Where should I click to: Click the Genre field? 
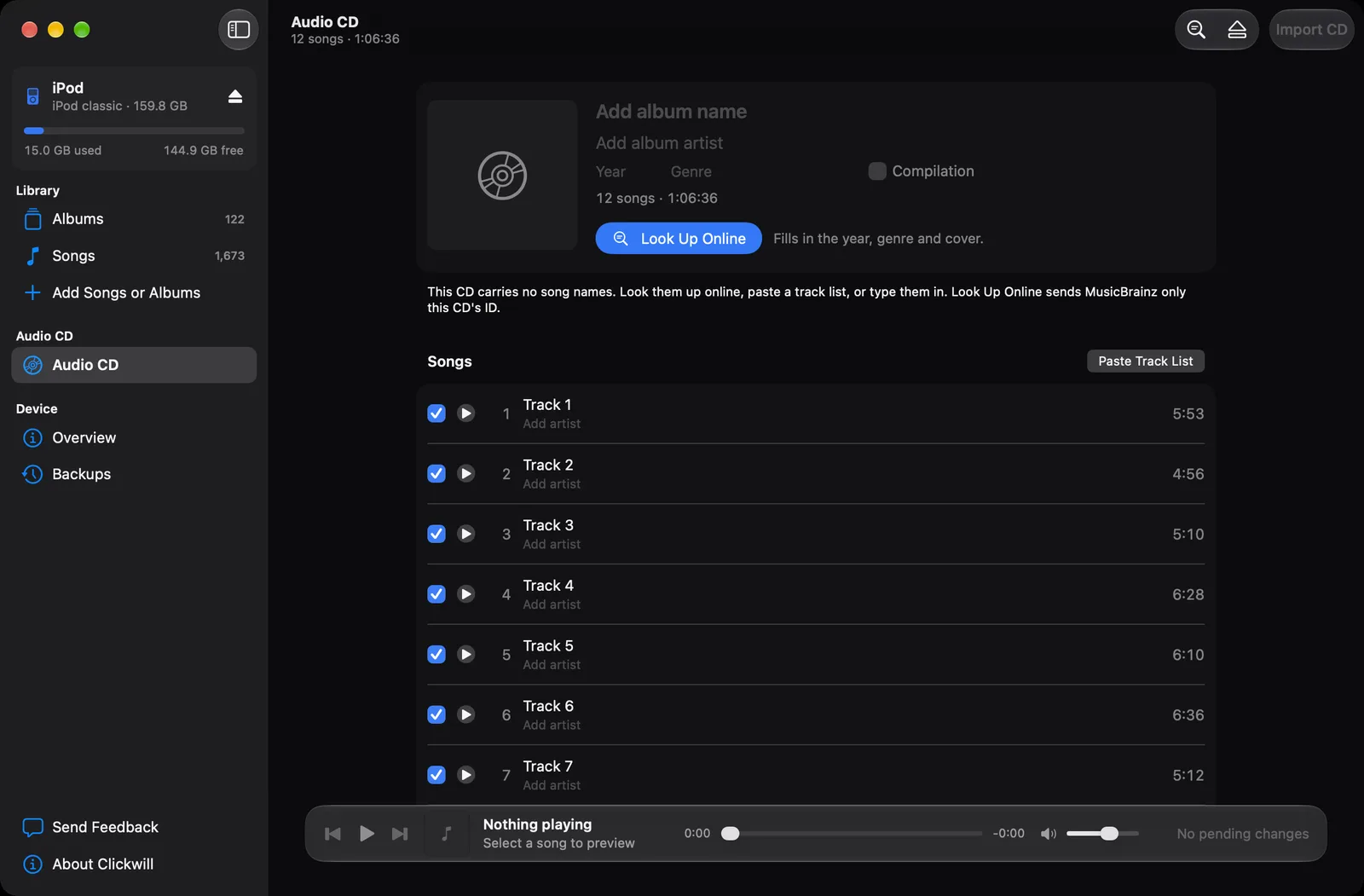(691, 171)
